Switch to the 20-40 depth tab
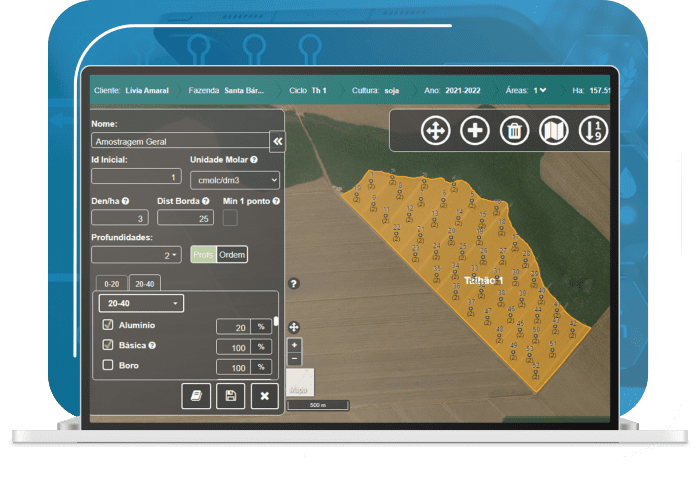Viewport: 694px width, 487px height. (x=145, y=284)
